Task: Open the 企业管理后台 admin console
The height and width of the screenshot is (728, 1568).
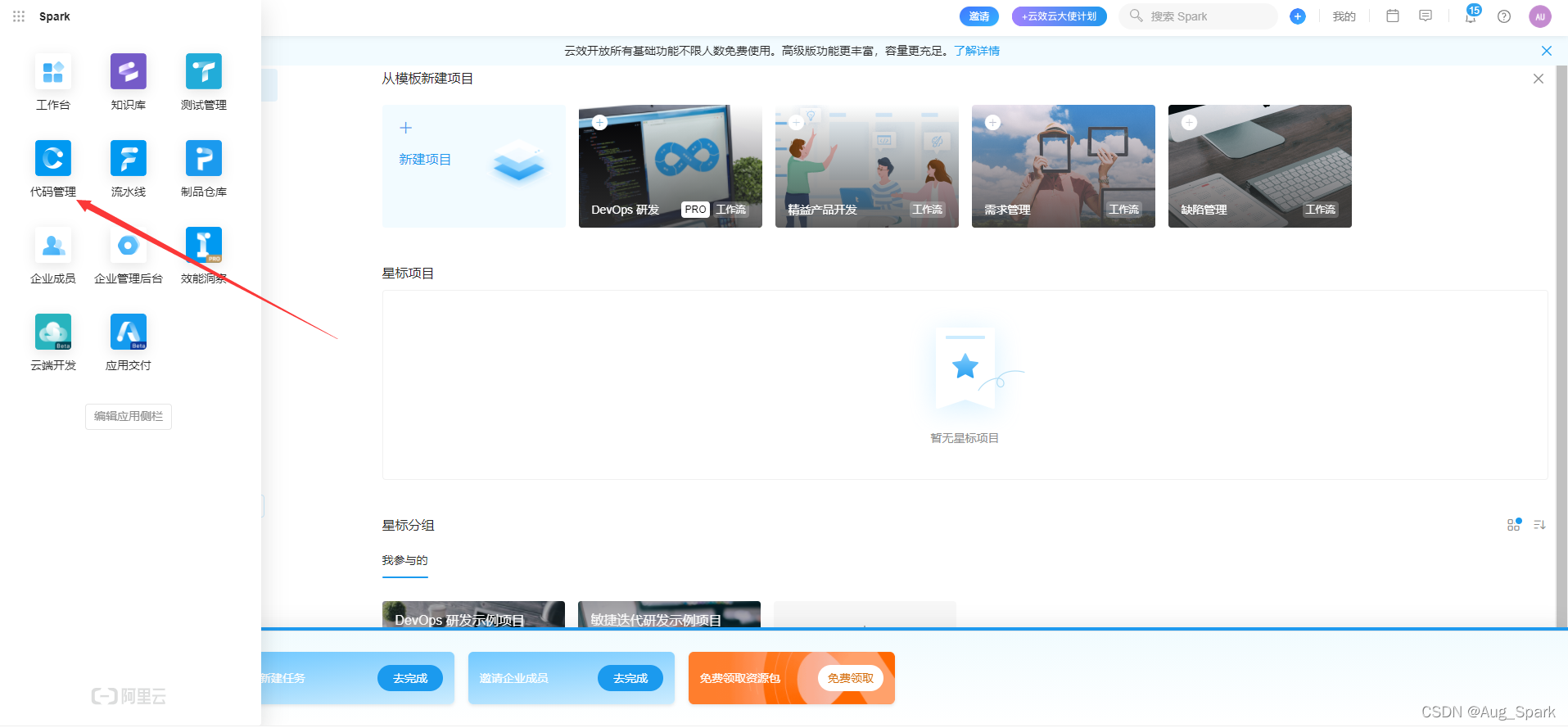Action: pyautogui.click(x=129, y=255)
